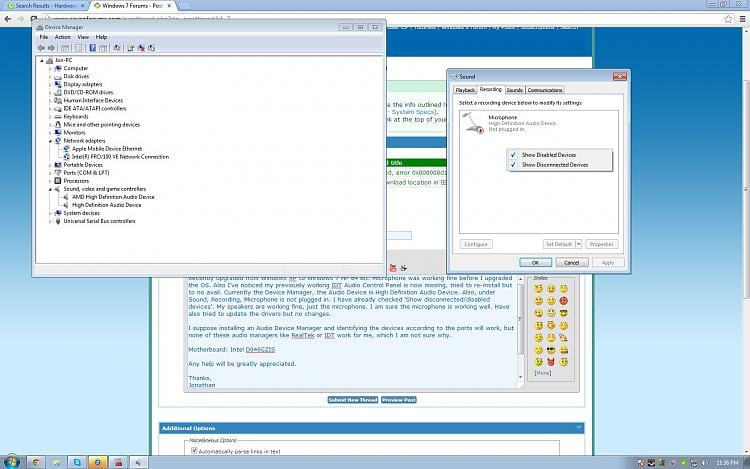Expand Display adapters node
The height and width of the screenshot is (469, 750).
click(x=50, y=84)
